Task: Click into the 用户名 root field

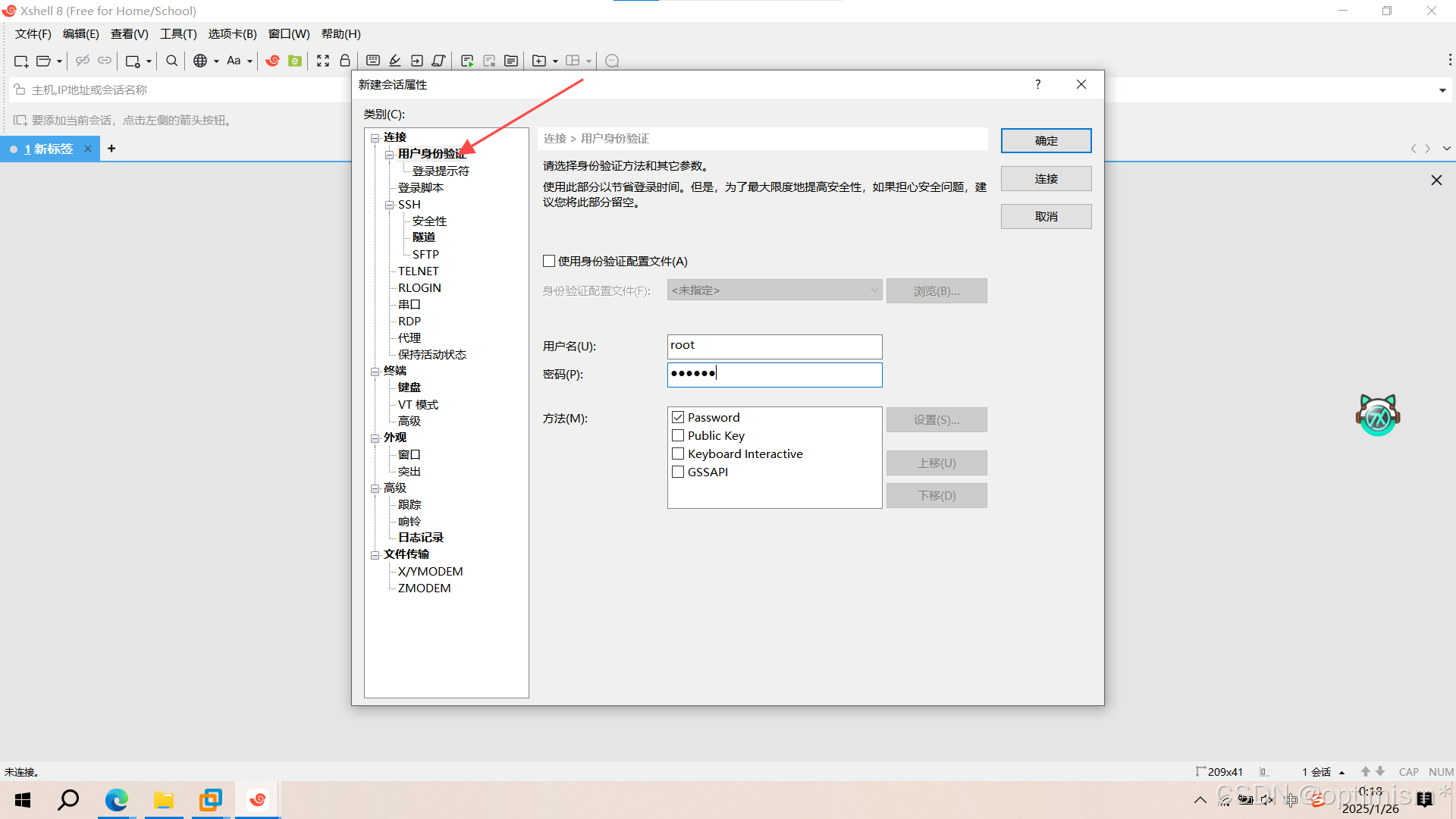Action: [773, 347]
